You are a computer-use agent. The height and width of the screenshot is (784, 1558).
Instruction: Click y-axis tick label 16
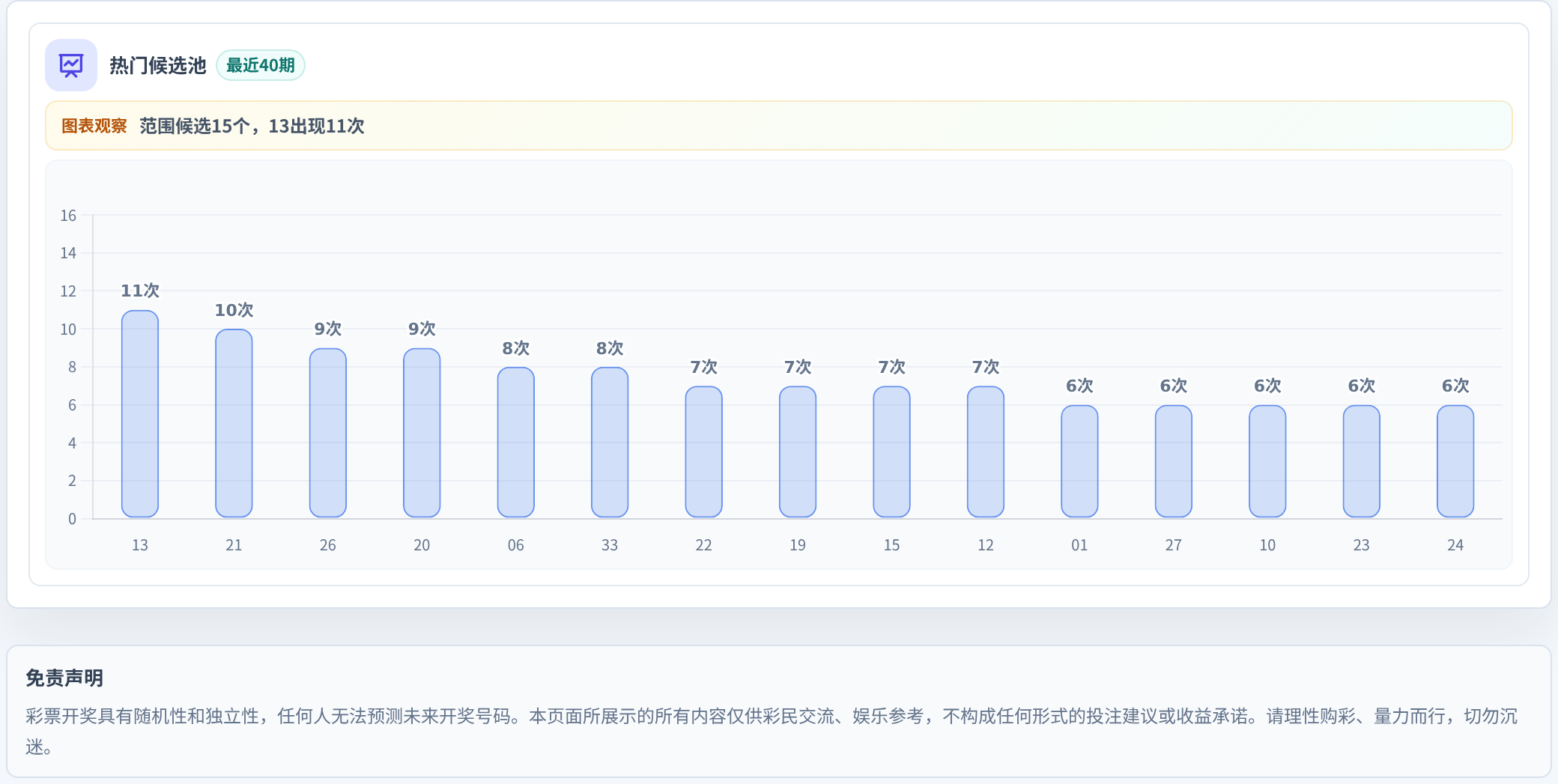68,216
